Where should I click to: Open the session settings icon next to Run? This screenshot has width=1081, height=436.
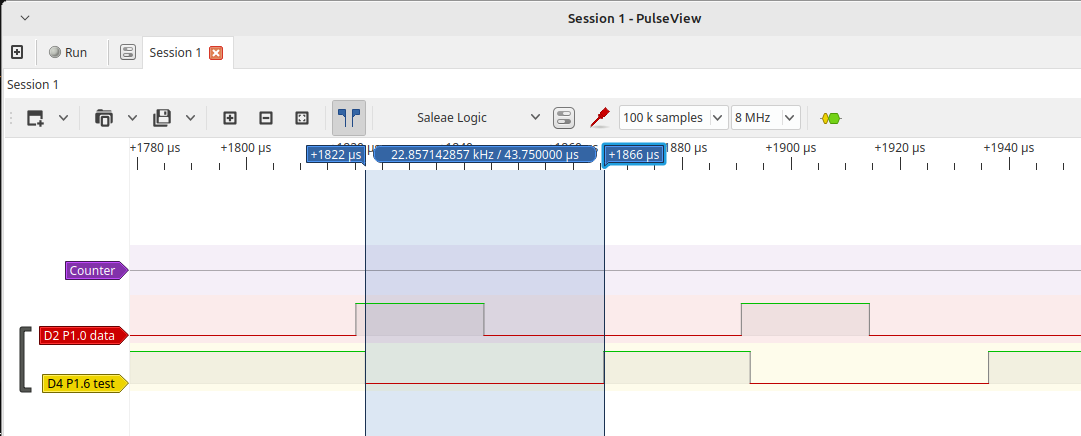pyautogui.click(x=128, y=52)
